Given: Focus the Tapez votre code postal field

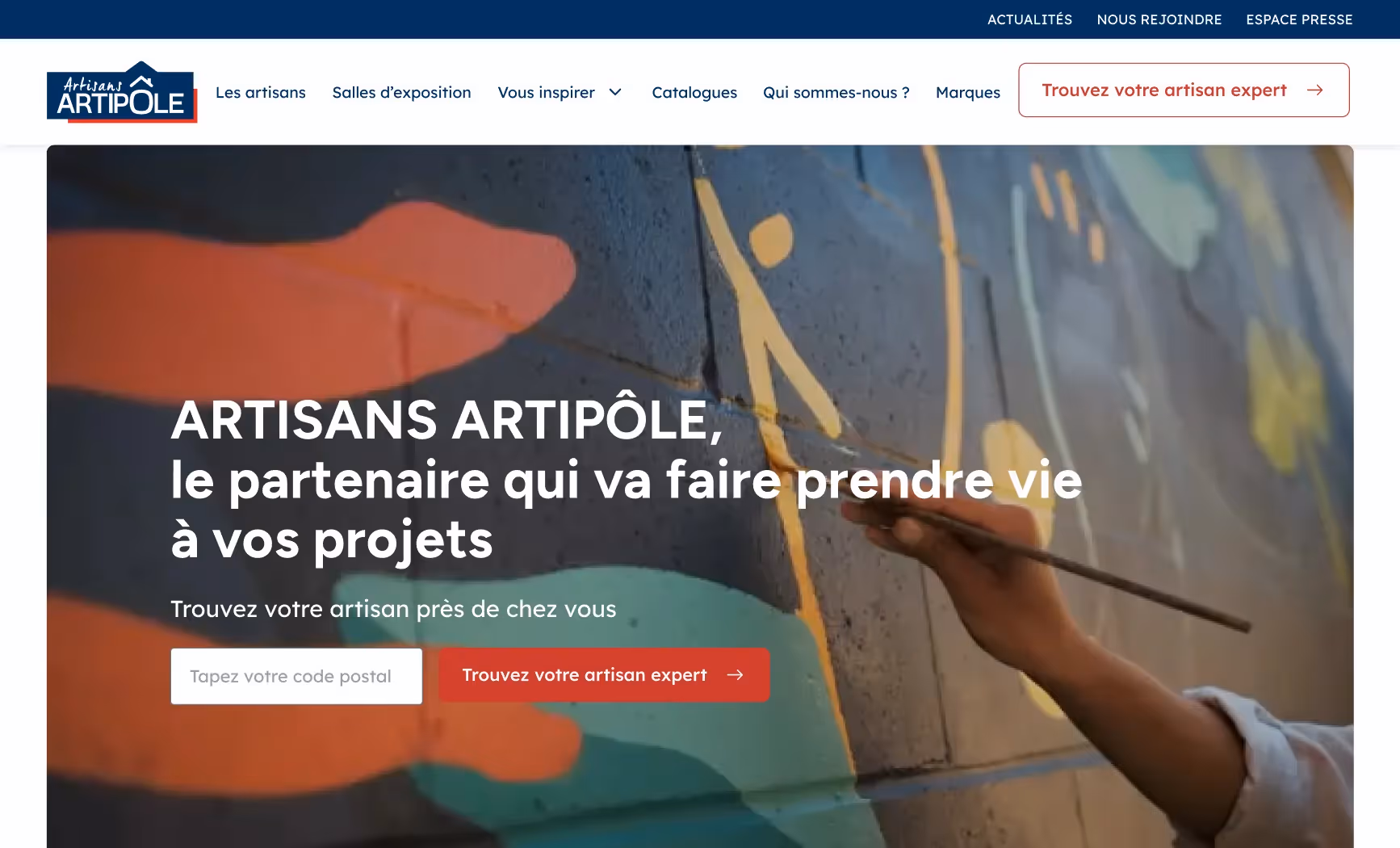Looking at the screenshot, I should (x=296, y=676).
